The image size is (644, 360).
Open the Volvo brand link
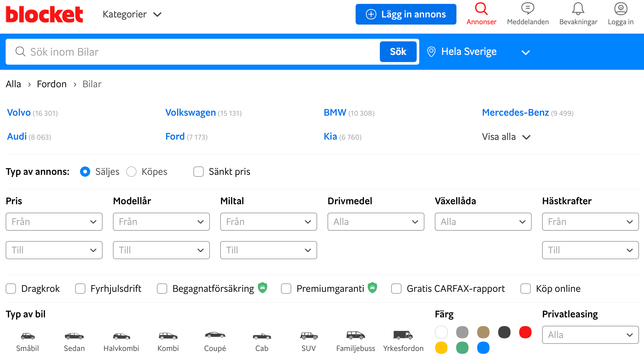(x=19, y=112)
